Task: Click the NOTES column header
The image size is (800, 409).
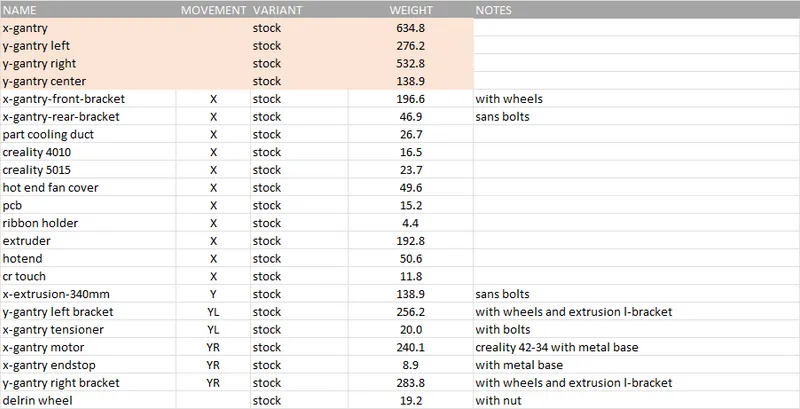Action: point(496,11)
